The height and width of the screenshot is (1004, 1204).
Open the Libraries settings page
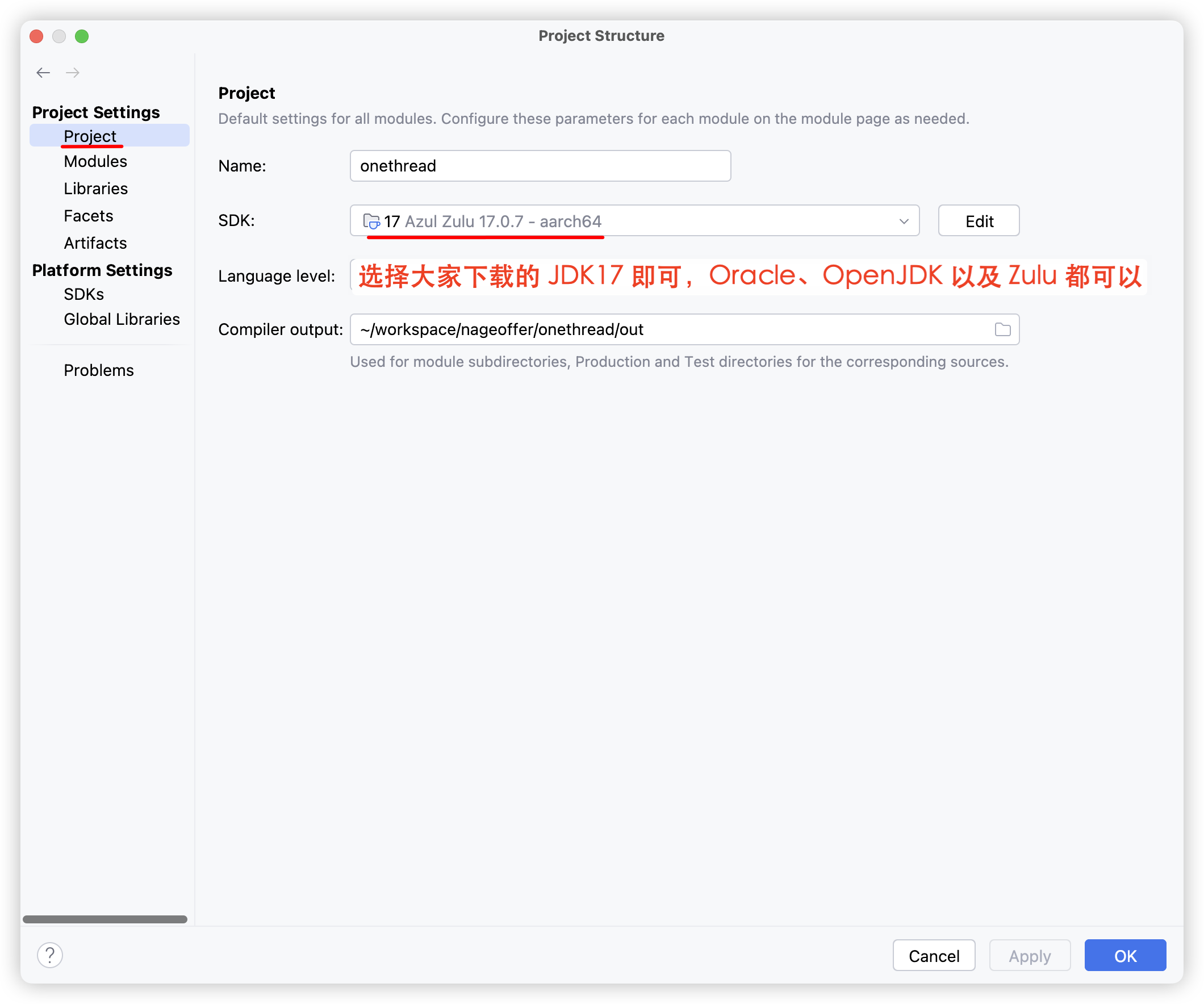[96, 189]
